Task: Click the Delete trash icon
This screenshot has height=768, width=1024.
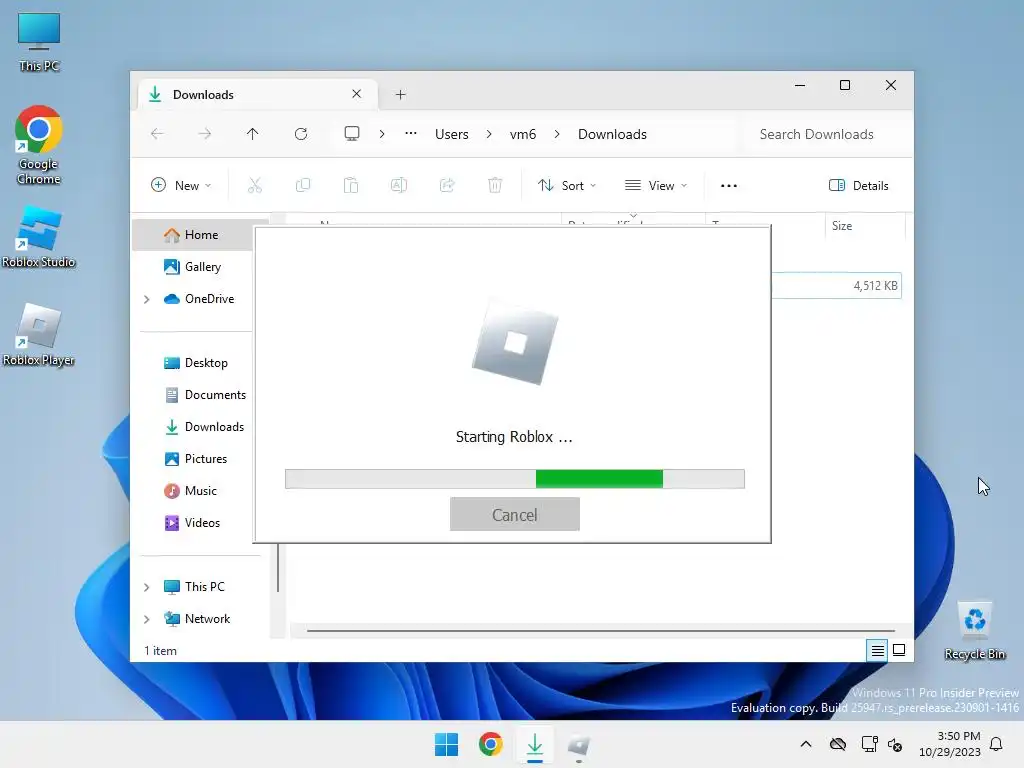Action: click(x=495, y=185)
